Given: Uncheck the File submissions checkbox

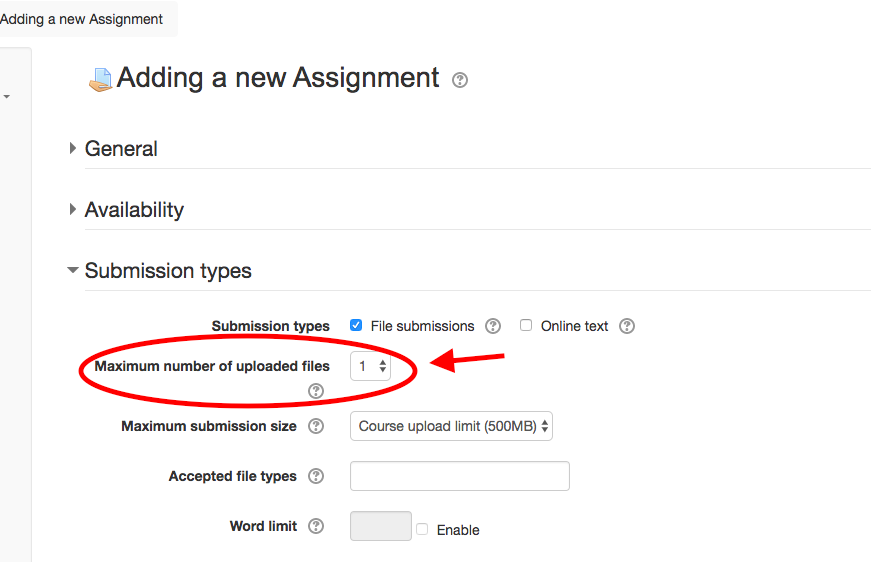Looking at the screenshot, I should click(x=356, y=325).
